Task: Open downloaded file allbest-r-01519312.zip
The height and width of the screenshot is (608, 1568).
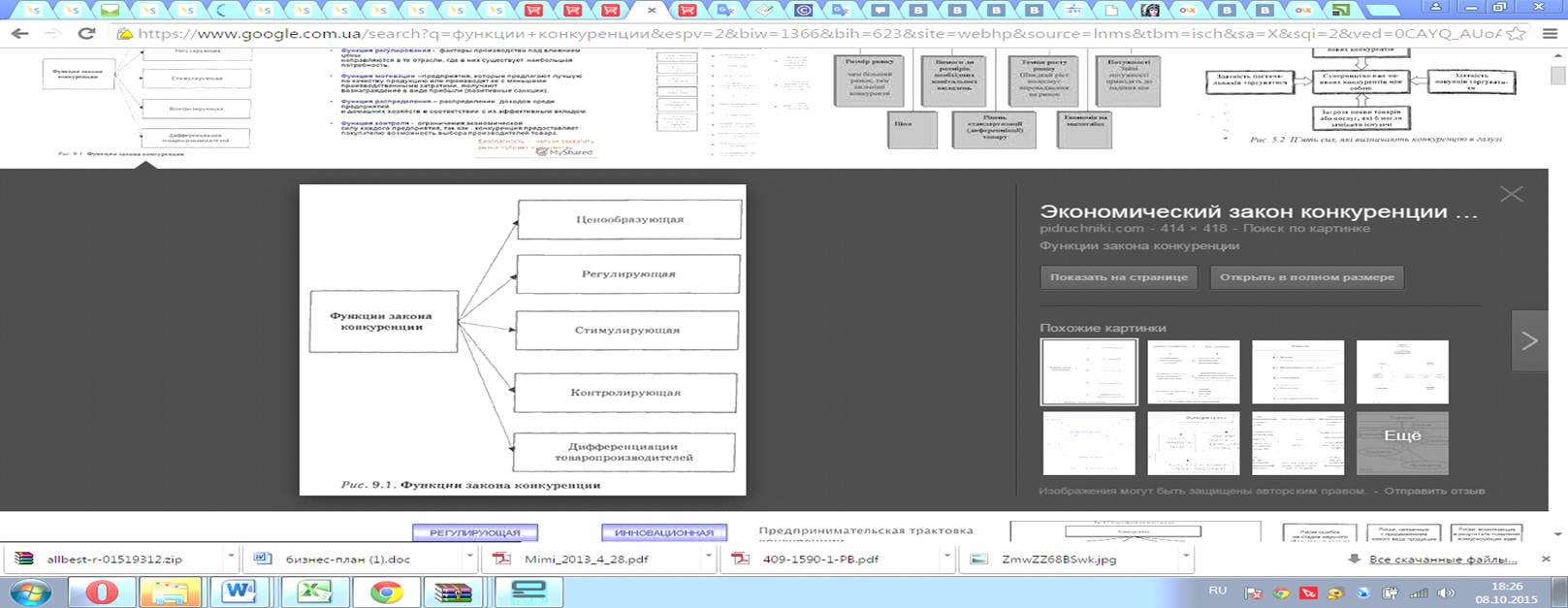Action: pos(114,559)
